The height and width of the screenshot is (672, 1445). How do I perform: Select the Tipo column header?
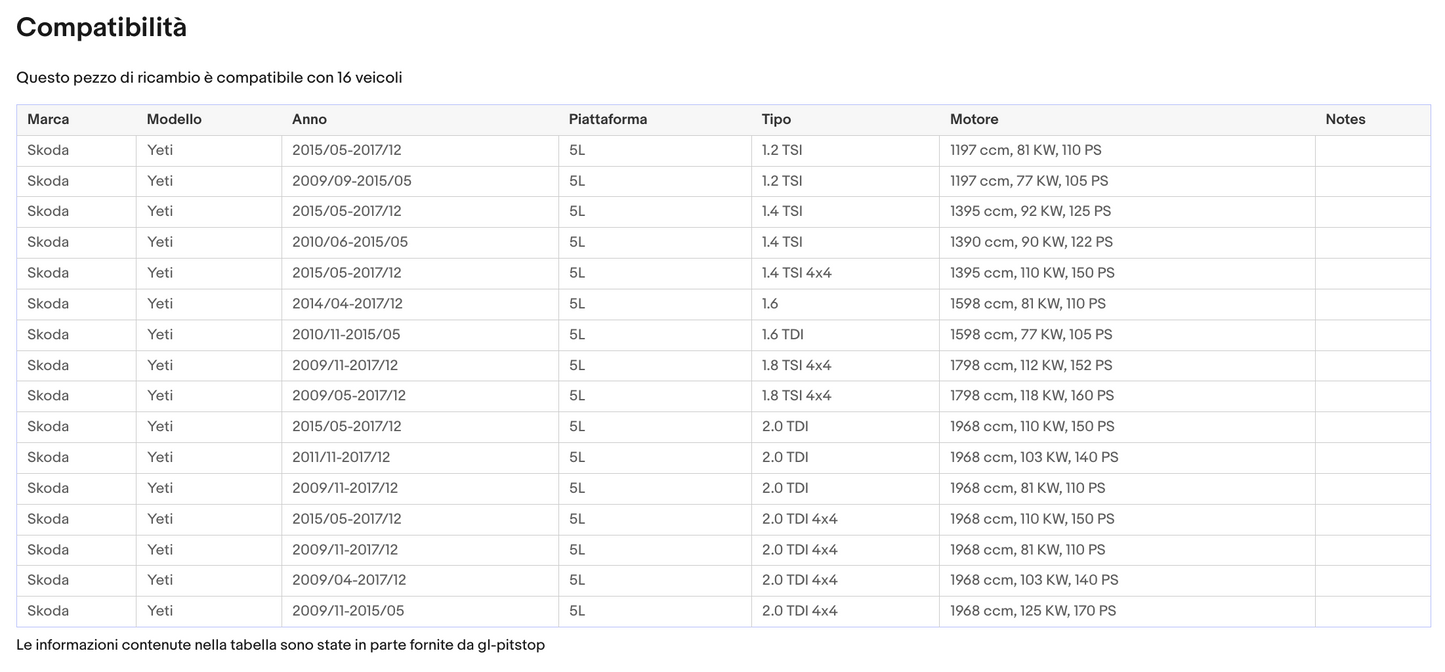(776, 119)
